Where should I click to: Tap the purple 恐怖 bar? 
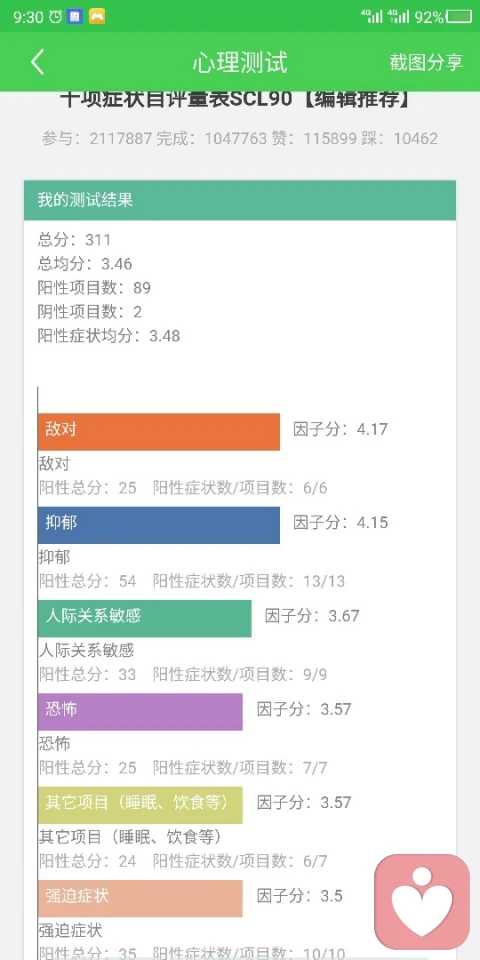tap(140, 711)
